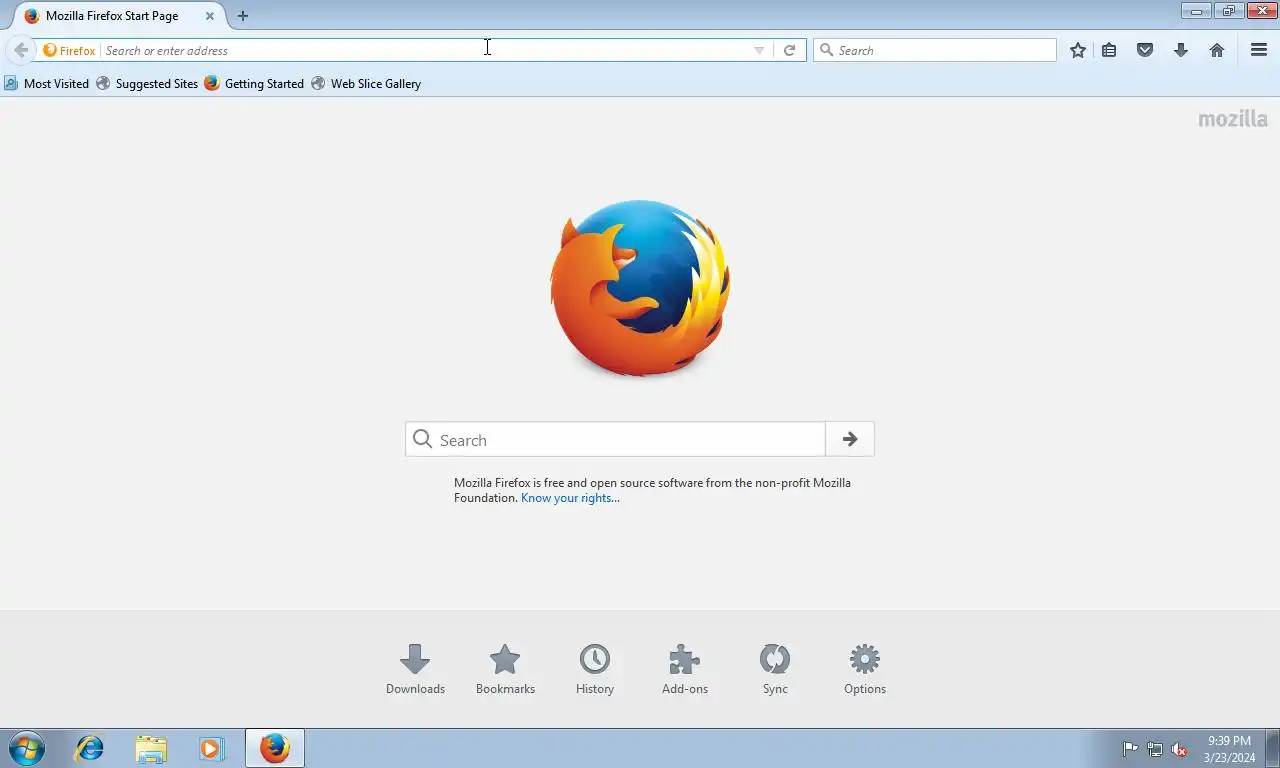The height and width of the screenshot is (768, 1280).
Task: Open the Getting Started bookmark
Action: (x=254, y=84)
